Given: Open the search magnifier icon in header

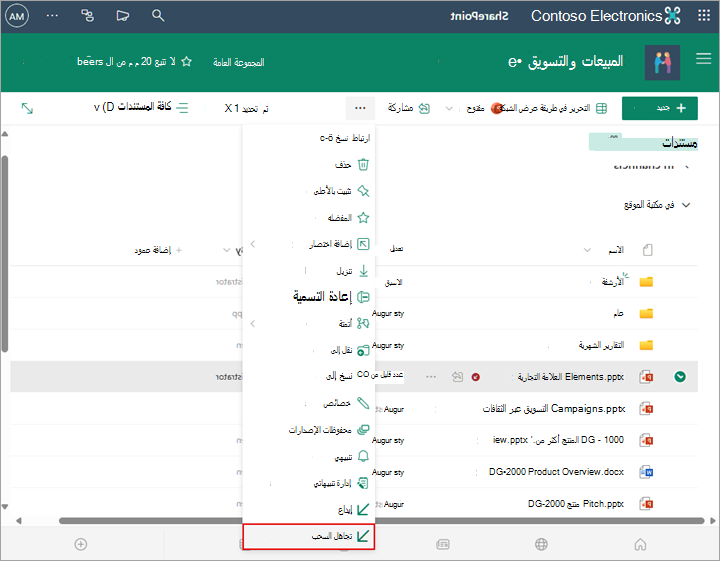Looking at the screenshot, I should [158, 16].
